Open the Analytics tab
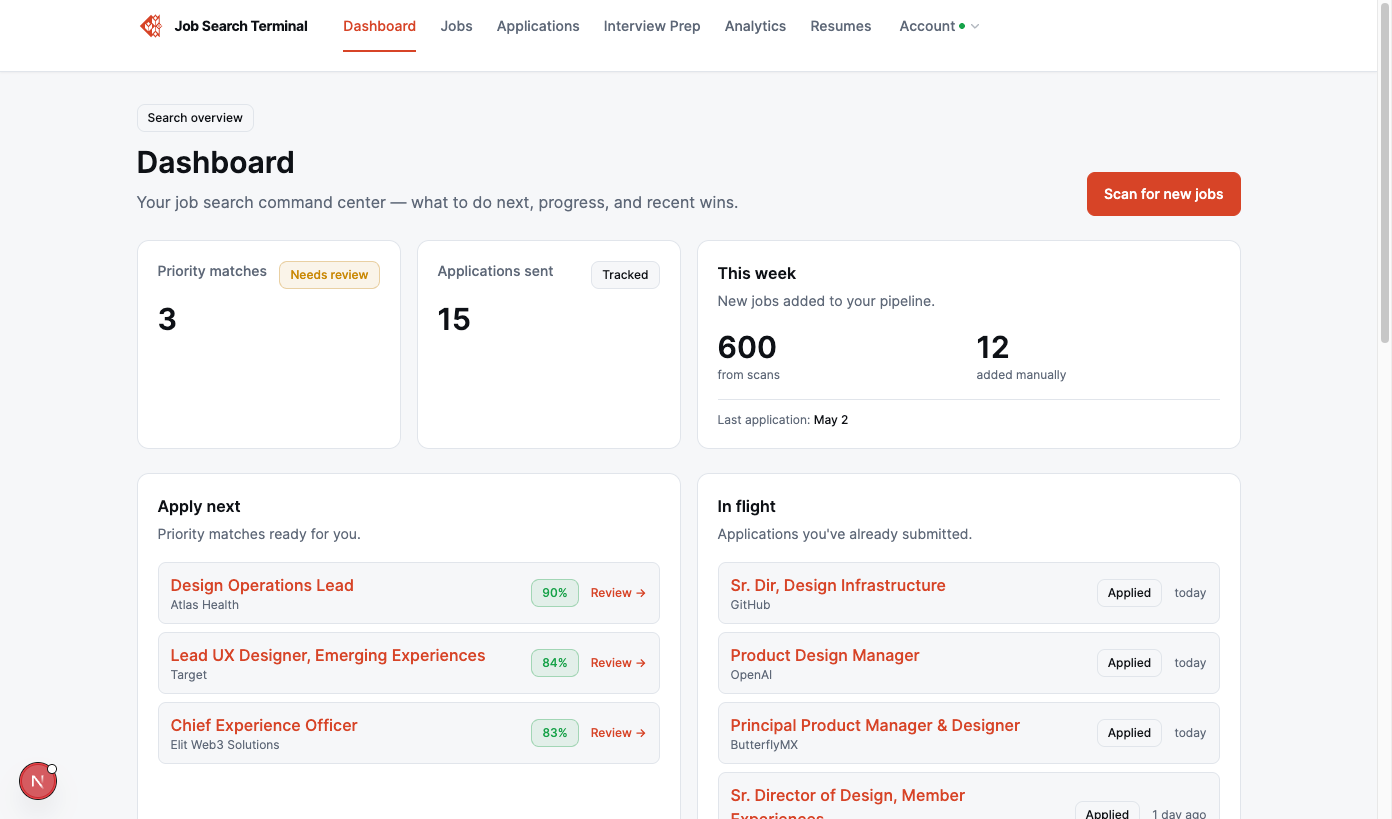Image resolution: width=1392 pixels, height=819 pixels. pos(755,26)
